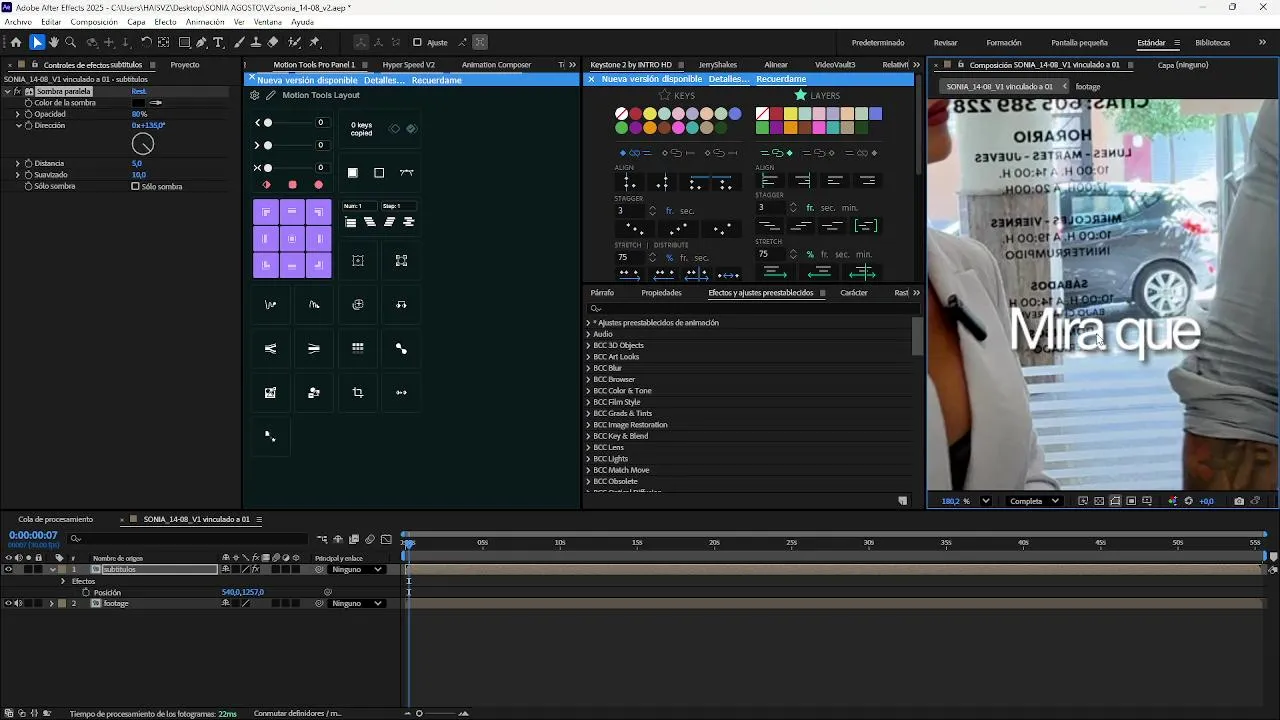Expand Audio effects category
1280x720 pixels.
point(588,334)
